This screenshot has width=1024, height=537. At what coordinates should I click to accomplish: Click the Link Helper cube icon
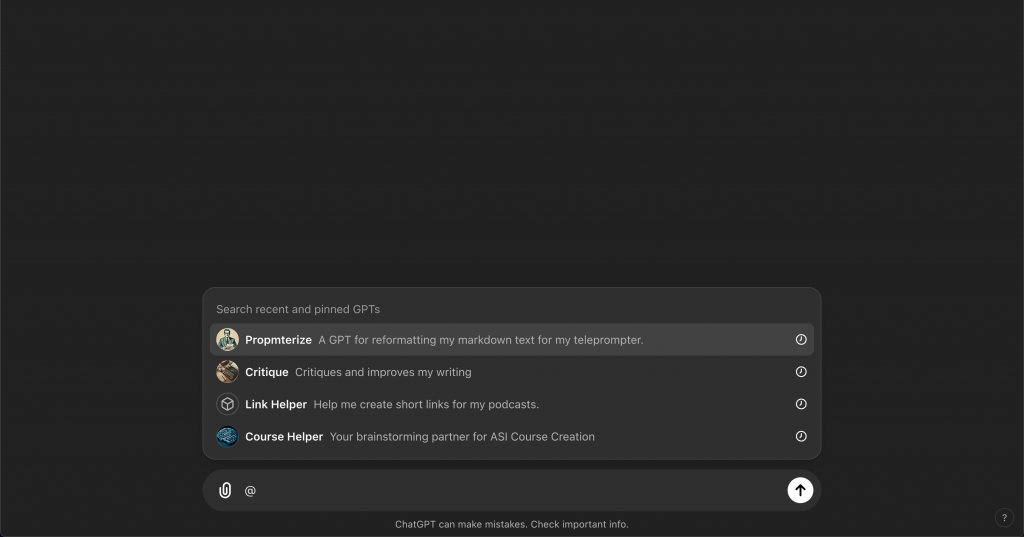pos(227,404)
